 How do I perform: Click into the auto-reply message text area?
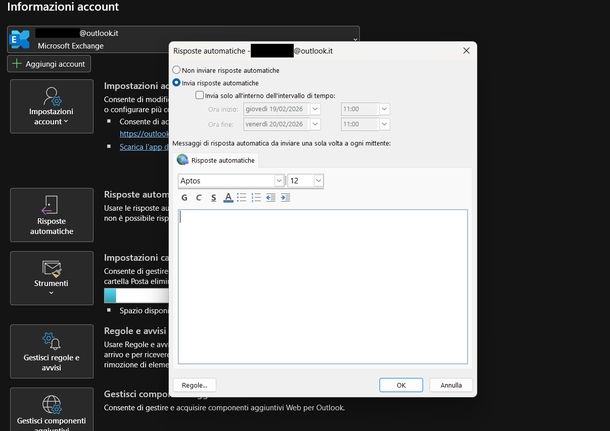pyautogui.click(x=323, y=287)
